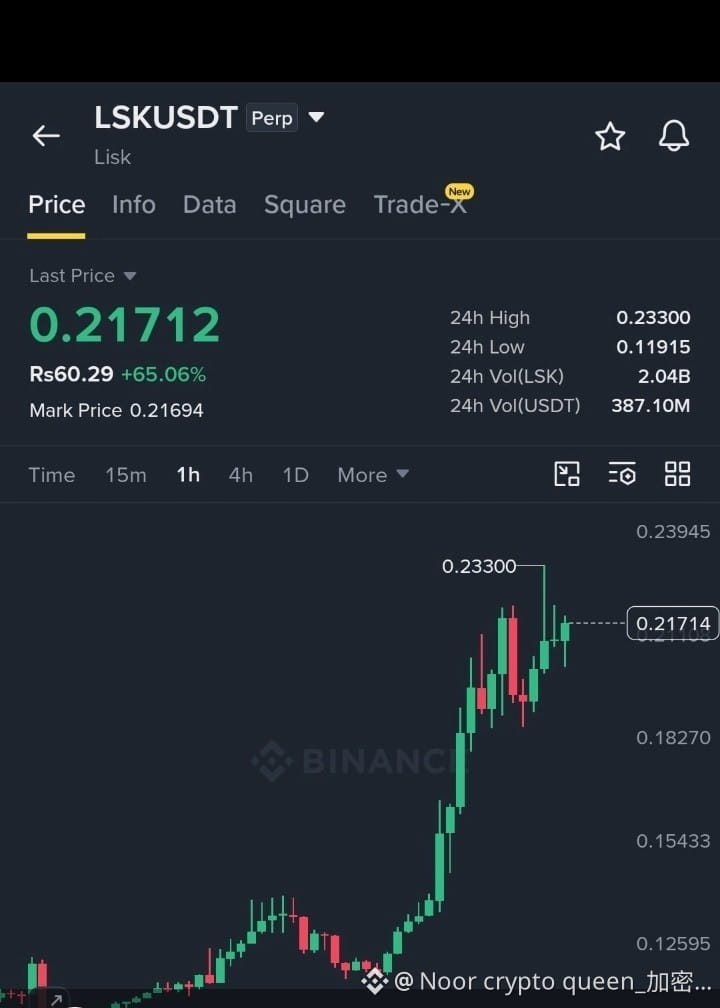
Task: Open the Last Price dropdown
Action: pos(82,276)
